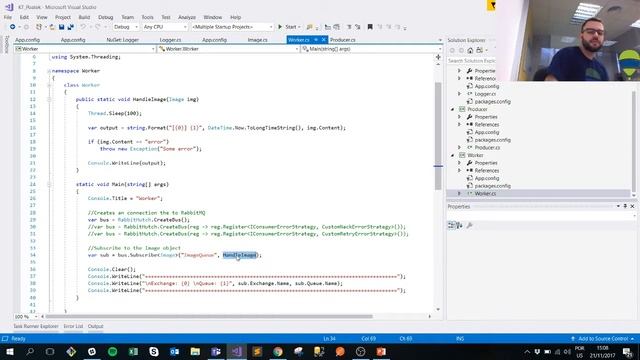Click the Search Solution Explorer field

(471, 60)
